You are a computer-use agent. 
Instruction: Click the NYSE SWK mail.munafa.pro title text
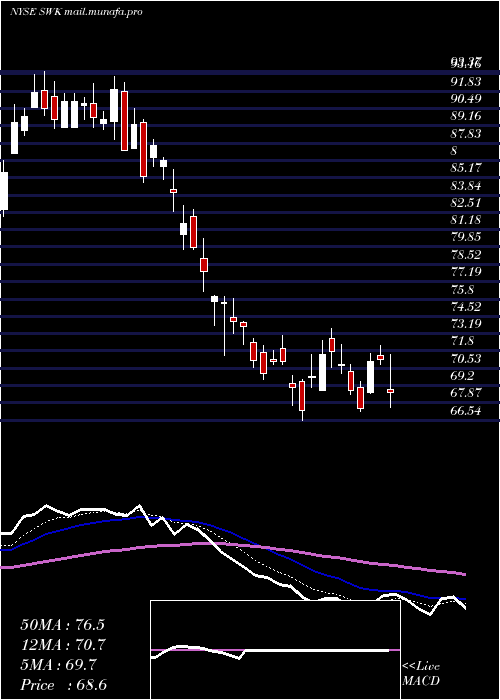click(76, 12)
